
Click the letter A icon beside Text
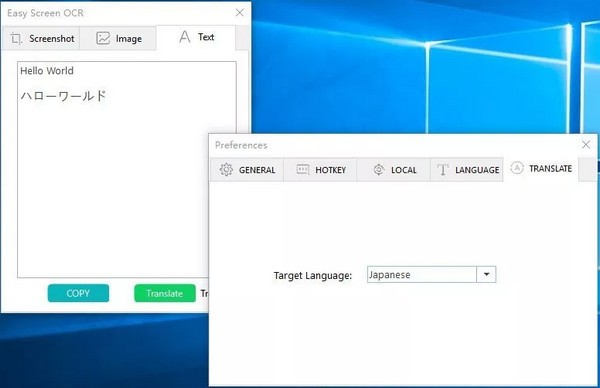point(185,37)
